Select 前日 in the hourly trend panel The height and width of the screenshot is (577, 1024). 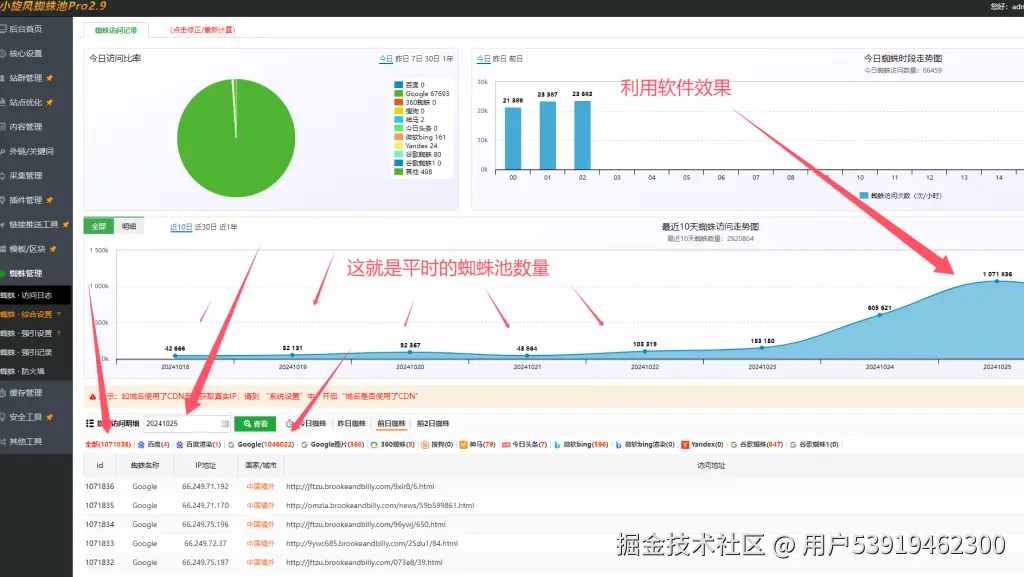click(516, 59)
